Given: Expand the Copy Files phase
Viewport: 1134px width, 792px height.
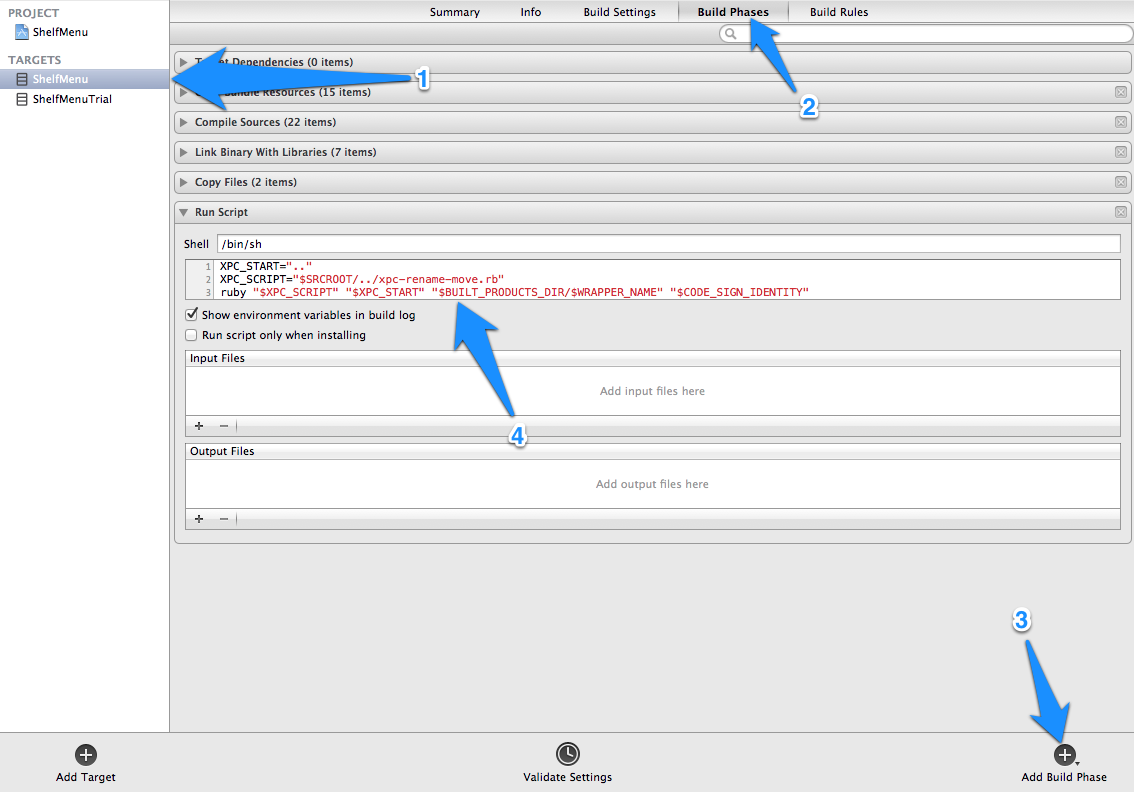Looking at the screenshot, I should pos(184,182).
